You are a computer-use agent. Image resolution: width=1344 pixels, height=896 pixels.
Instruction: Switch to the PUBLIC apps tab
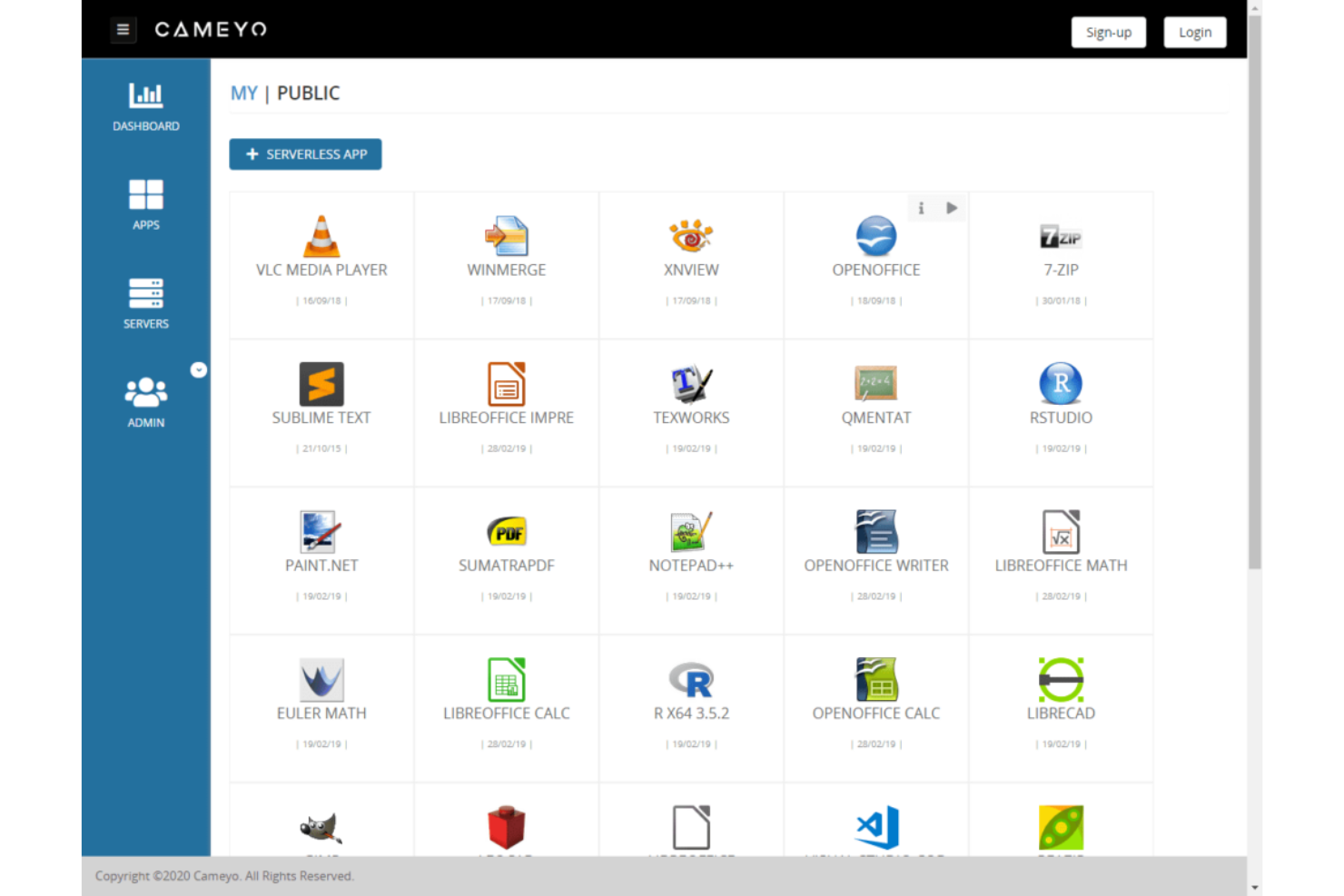pos(308,93)
